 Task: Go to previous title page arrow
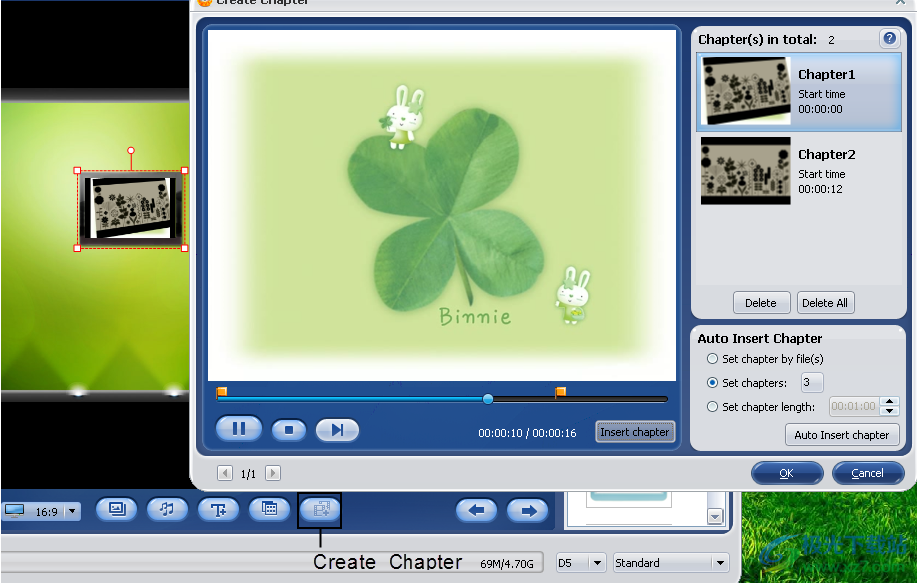pos(225,473)
